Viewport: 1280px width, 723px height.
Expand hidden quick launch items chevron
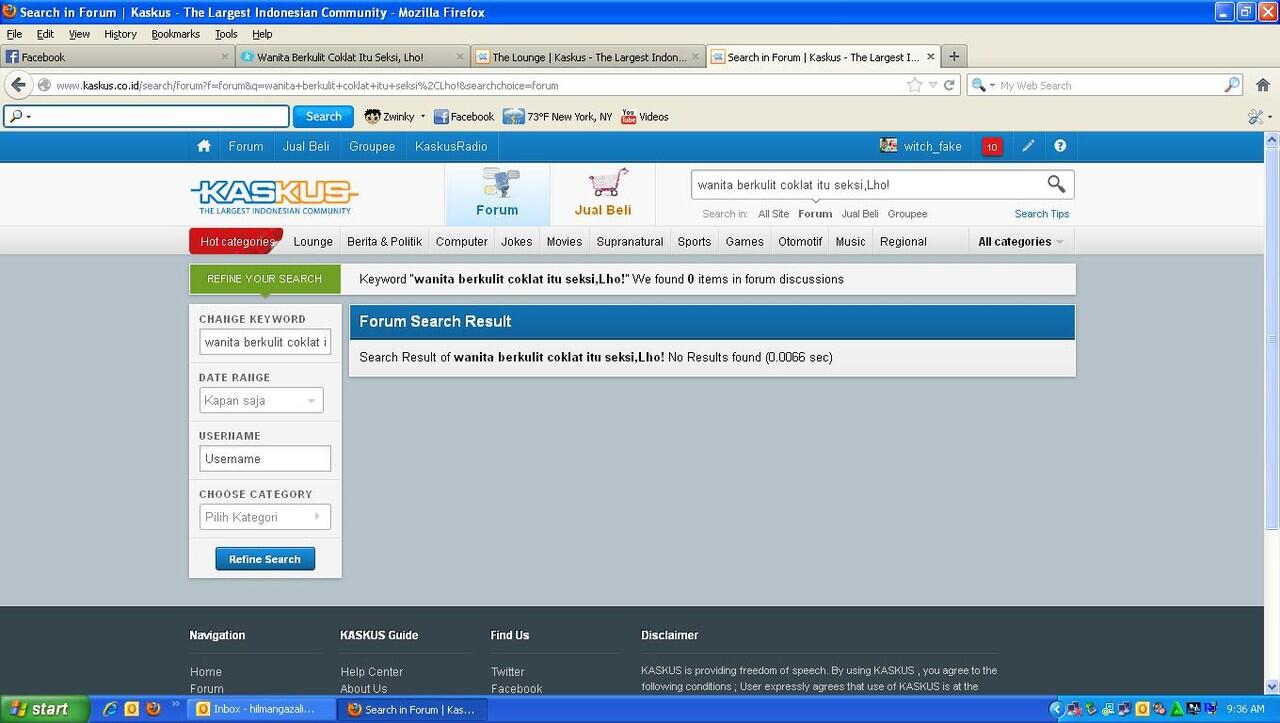coord(176,705)
